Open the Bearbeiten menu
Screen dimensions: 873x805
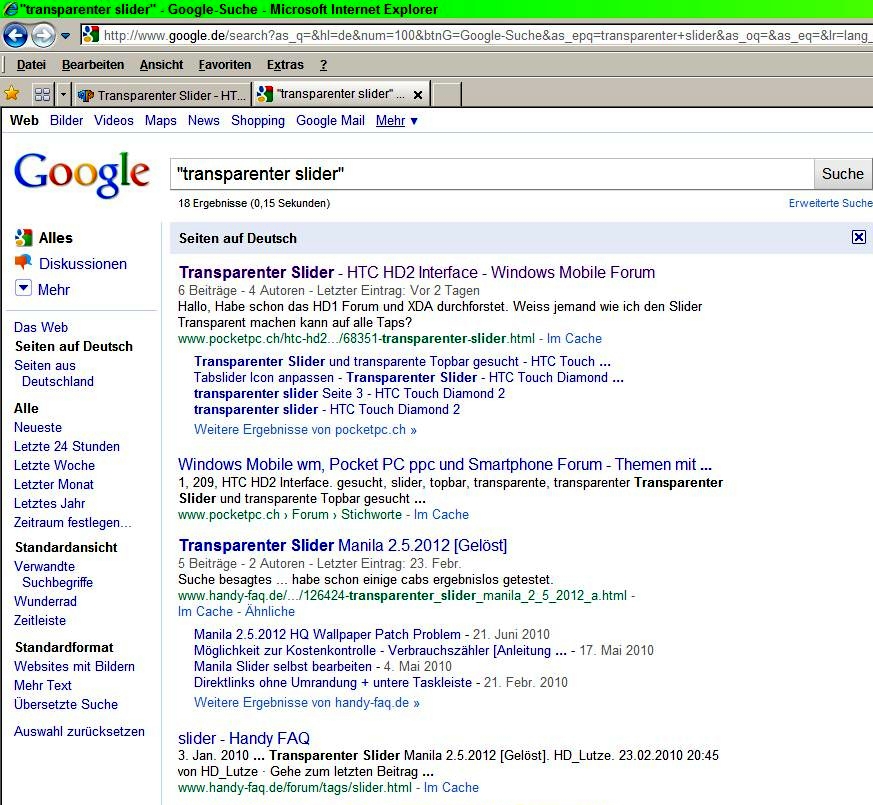click(93, 65)
